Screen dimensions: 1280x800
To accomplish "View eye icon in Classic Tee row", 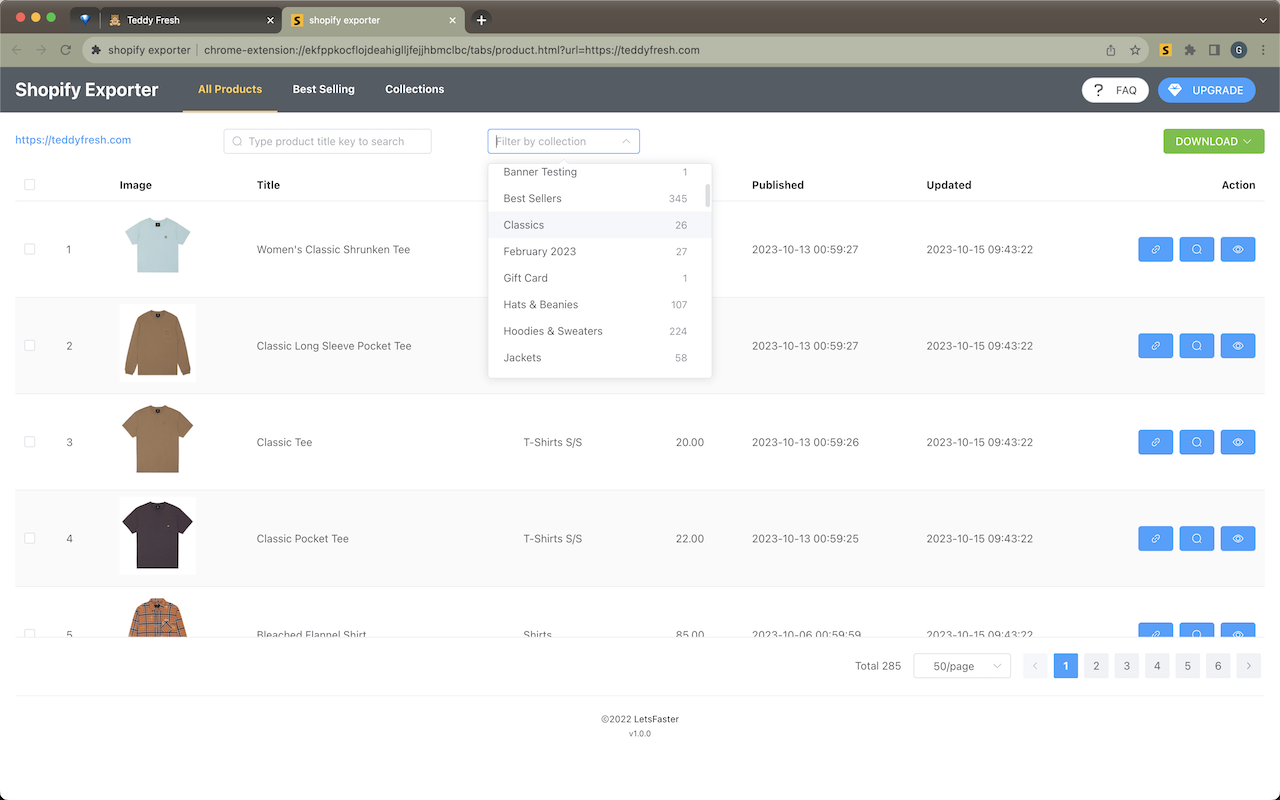I will click(1238, 442).
